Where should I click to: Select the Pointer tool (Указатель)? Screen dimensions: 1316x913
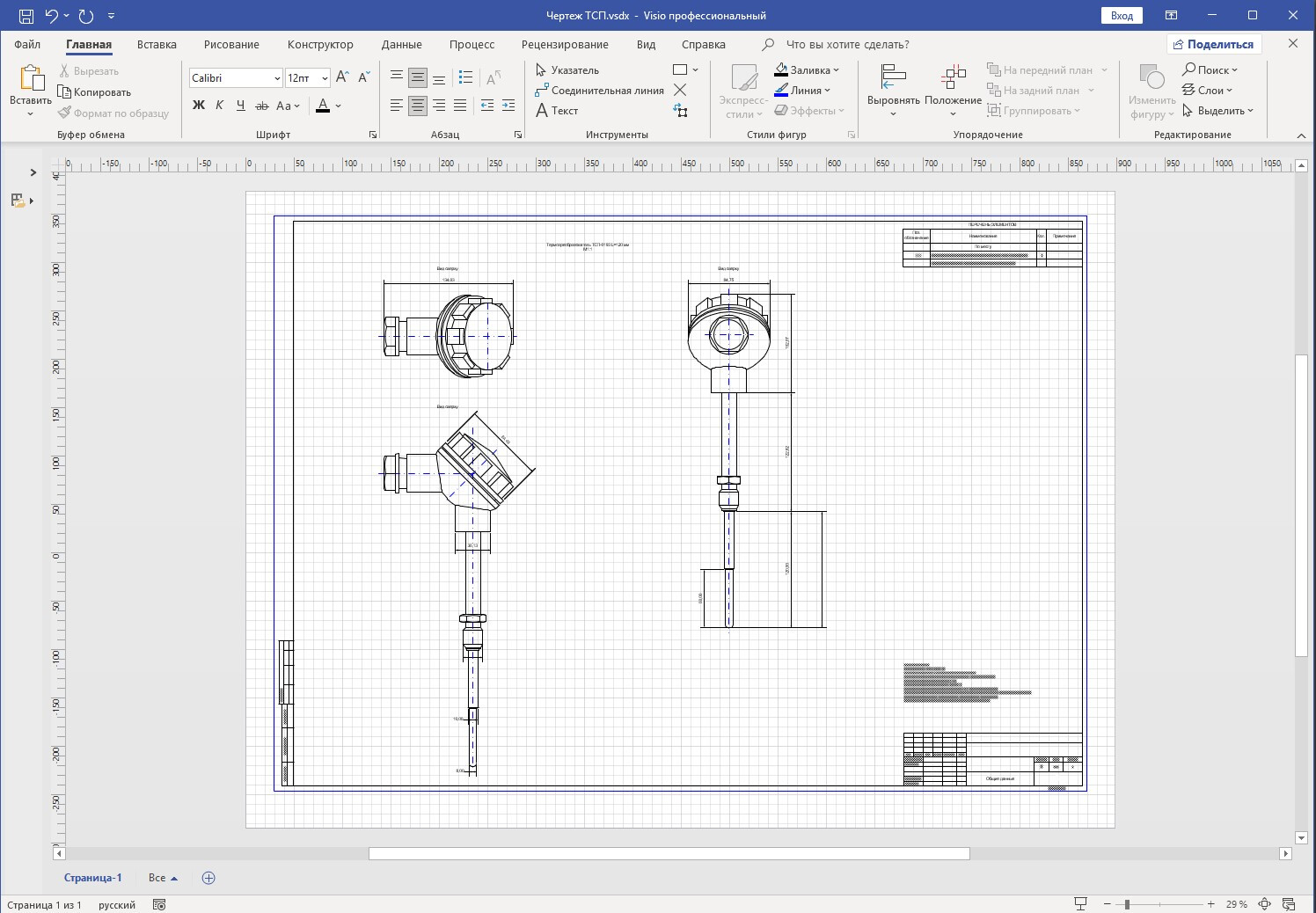[567, 70]
